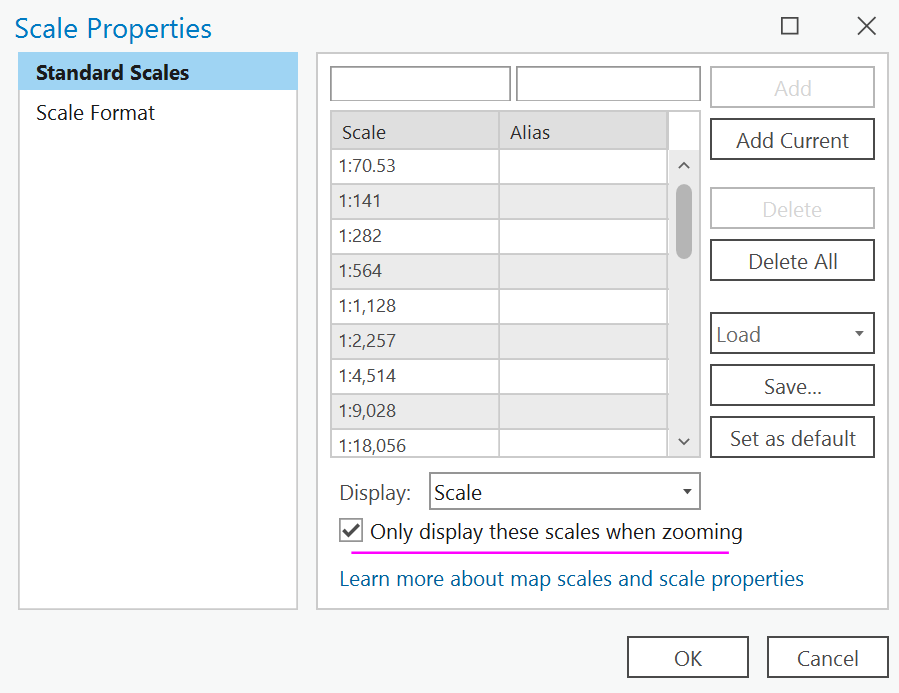Click the Scale column header
This screenshot has height=693, width=899.
pyautogui.click(x=414, y=132)
